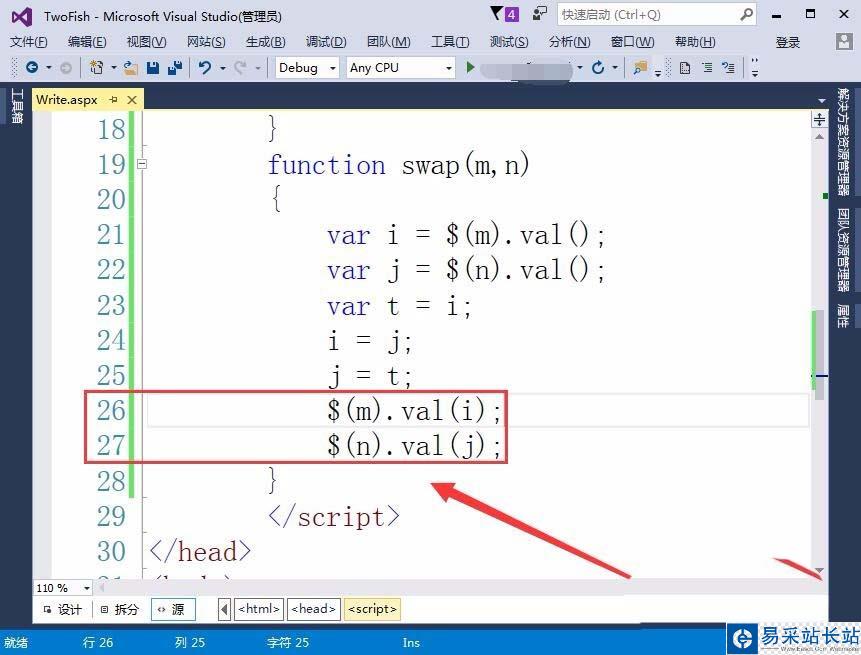Screen dimensions: 861x655
Task: Click the Find in Files toolbar icon
Action: click(640, 68)
